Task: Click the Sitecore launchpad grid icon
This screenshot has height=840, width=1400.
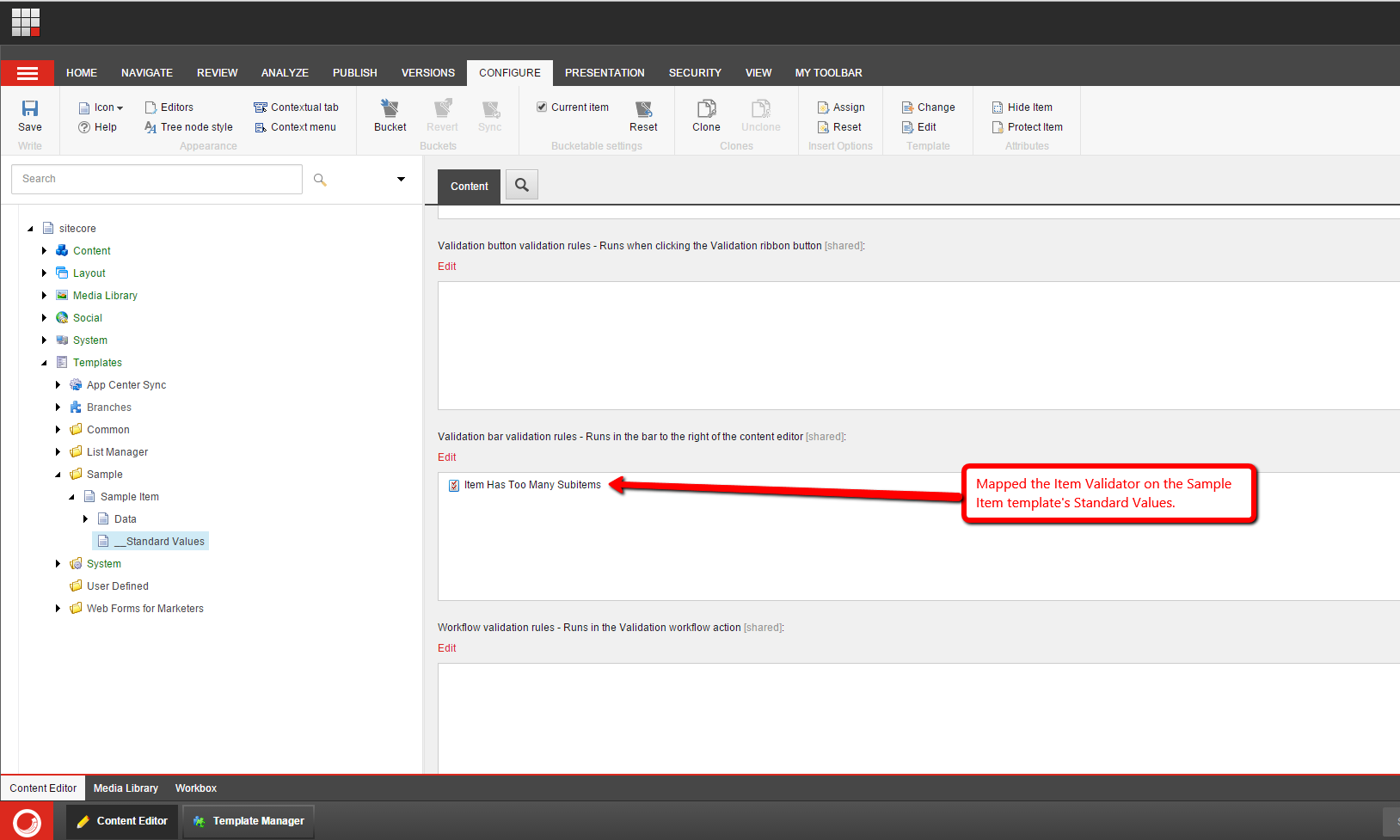Action: point(26,22)
